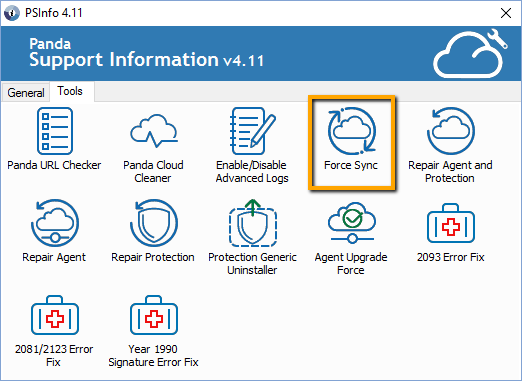Open the Protection Generic Uninstaller icon
The width and height of the screenshot is (522, 381).
[253, 223]
